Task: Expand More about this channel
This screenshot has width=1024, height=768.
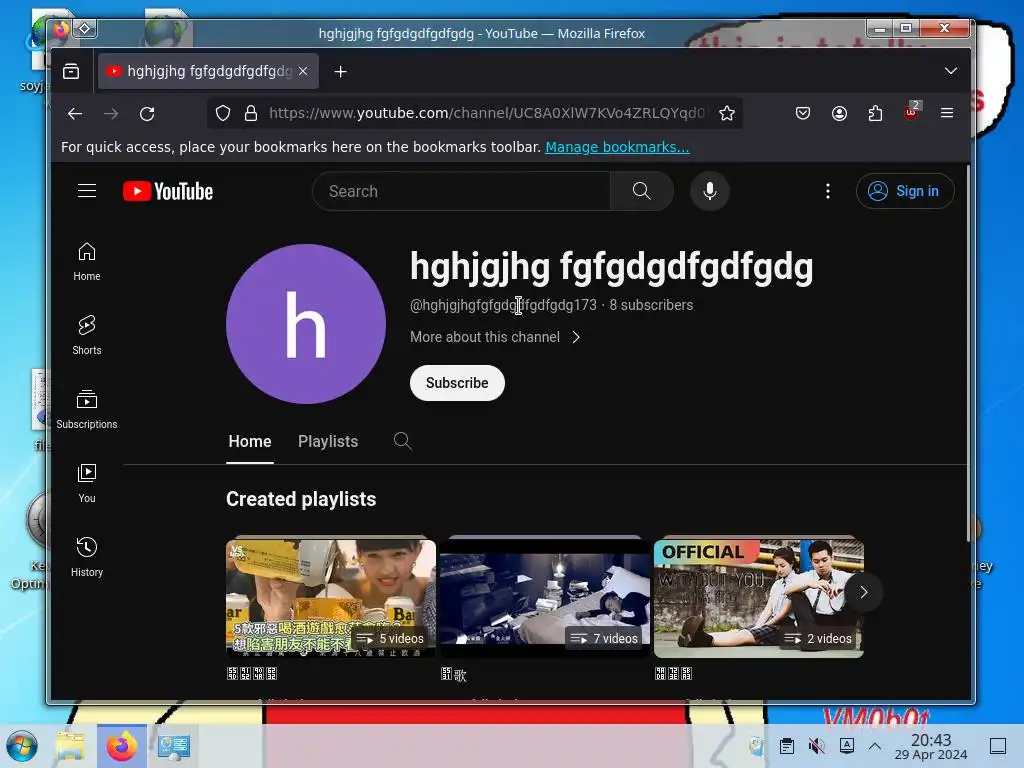Action: pos(495,337)
